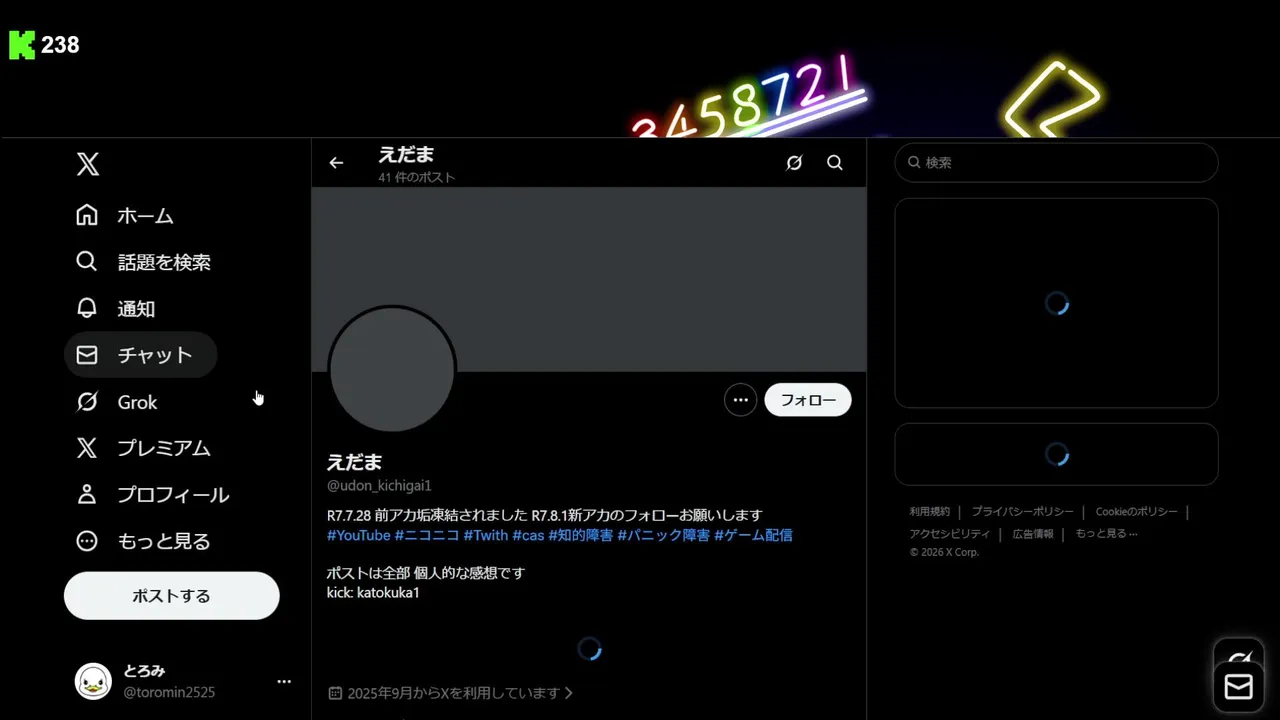Click the @udon_kichigai1 handle text

coord(379,486)
